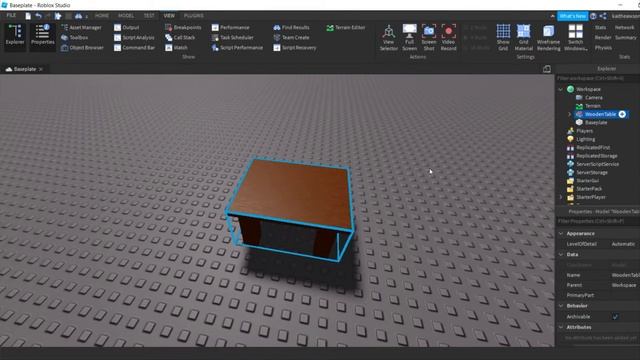Collapse the Data properties section
Screen dimensions: 640x360
(561, 254)
